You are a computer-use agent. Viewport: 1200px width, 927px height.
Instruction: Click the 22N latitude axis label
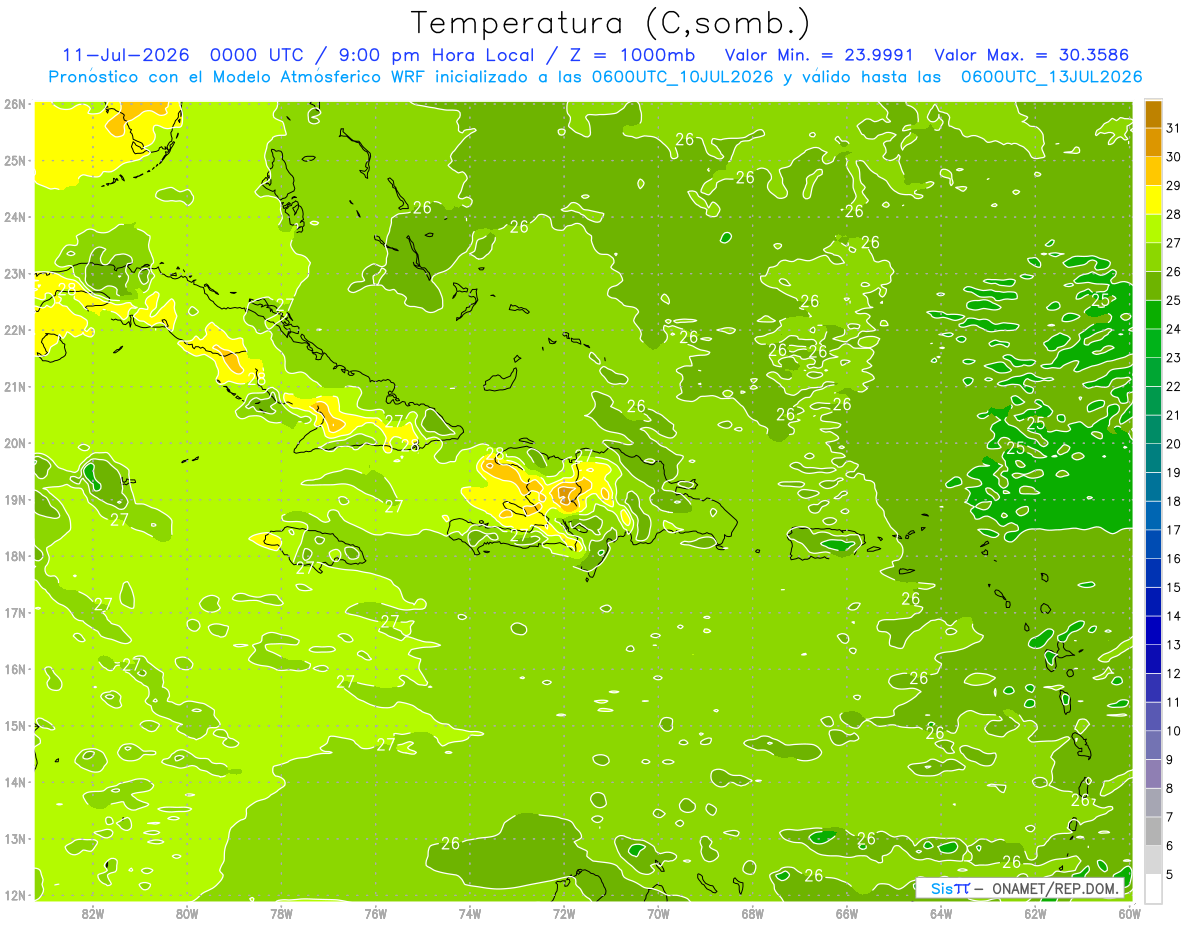[14, 330]
